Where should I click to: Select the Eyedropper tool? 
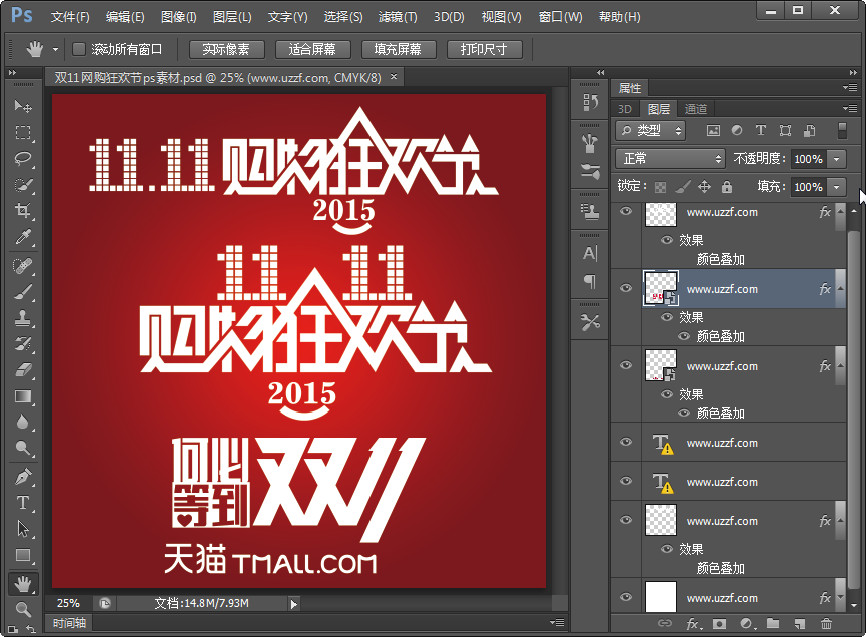(x=23, y=237)
